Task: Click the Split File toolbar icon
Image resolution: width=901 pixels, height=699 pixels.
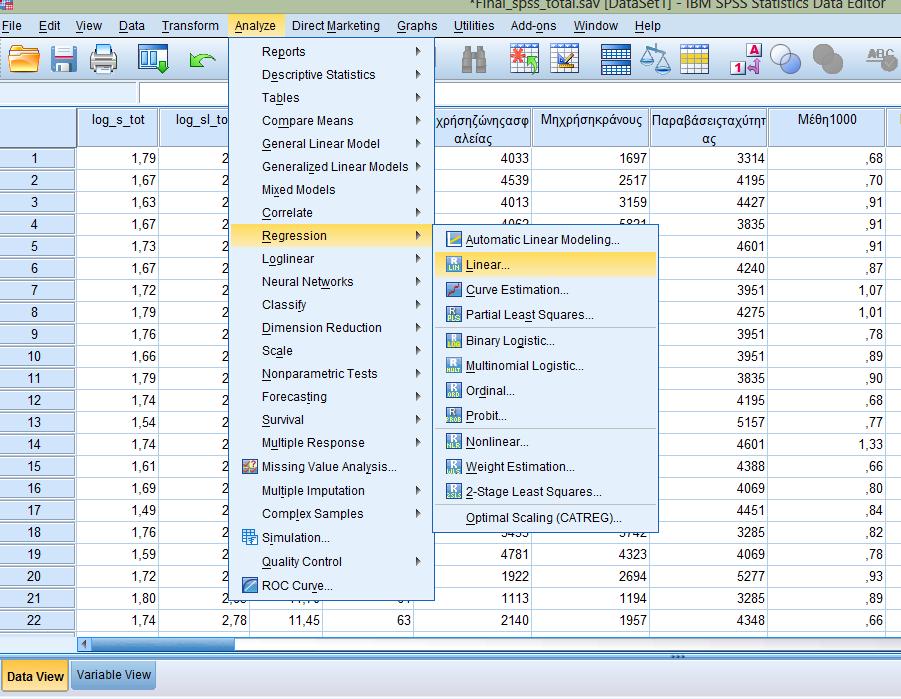Action: (615, 60)
